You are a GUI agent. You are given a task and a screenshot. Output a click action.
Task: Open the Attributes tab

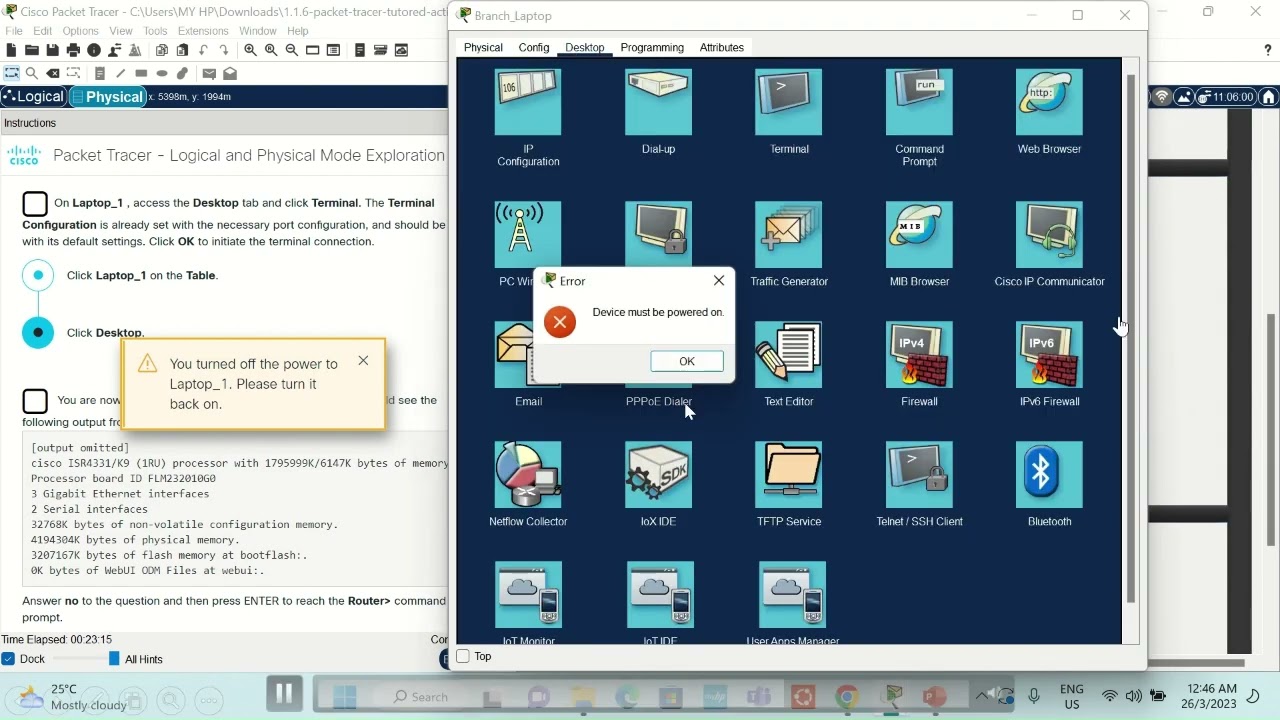(x=721, y=47)
